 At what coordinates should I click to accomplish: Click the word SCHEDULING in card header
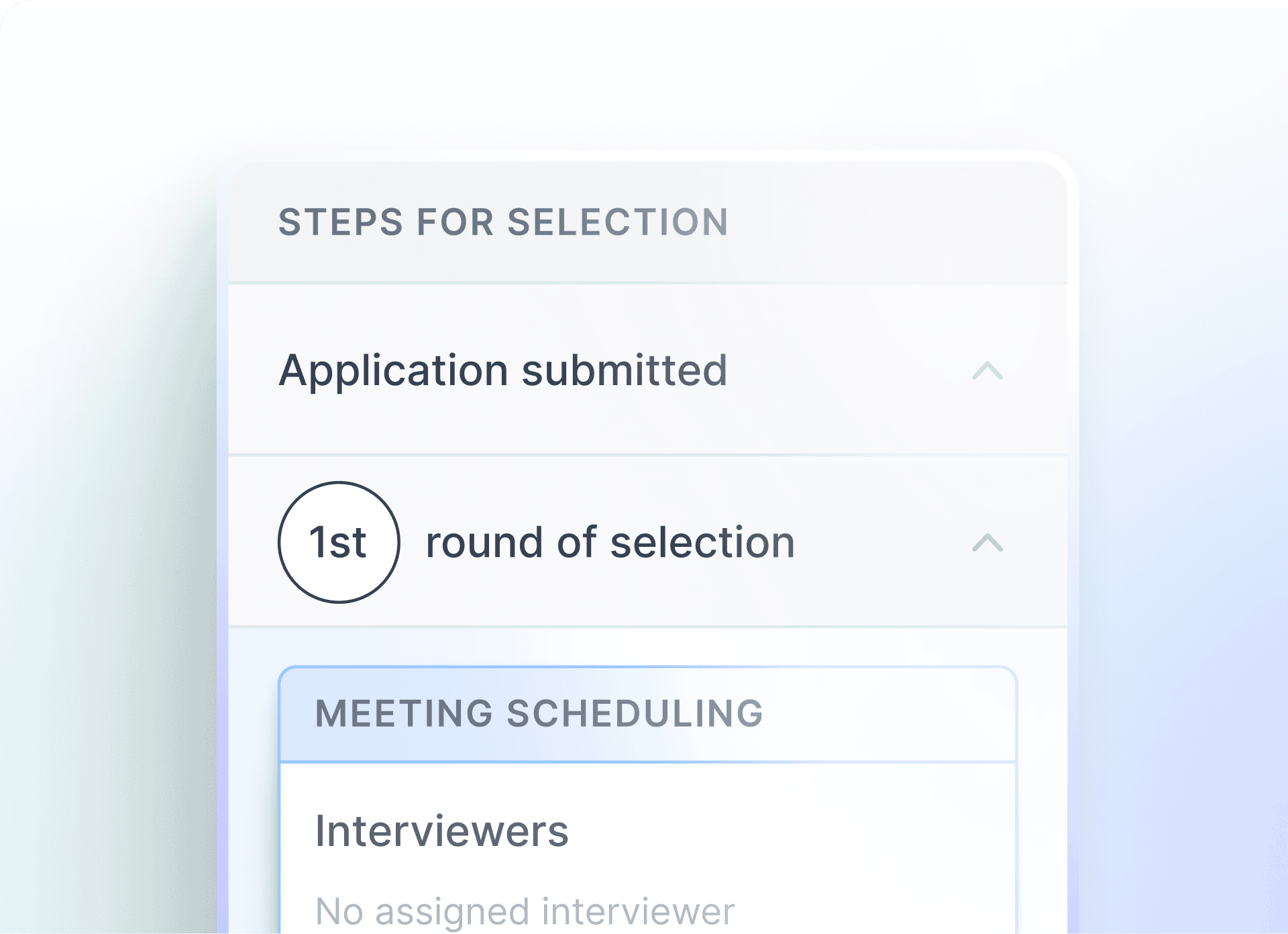click(x=635, y=714)
